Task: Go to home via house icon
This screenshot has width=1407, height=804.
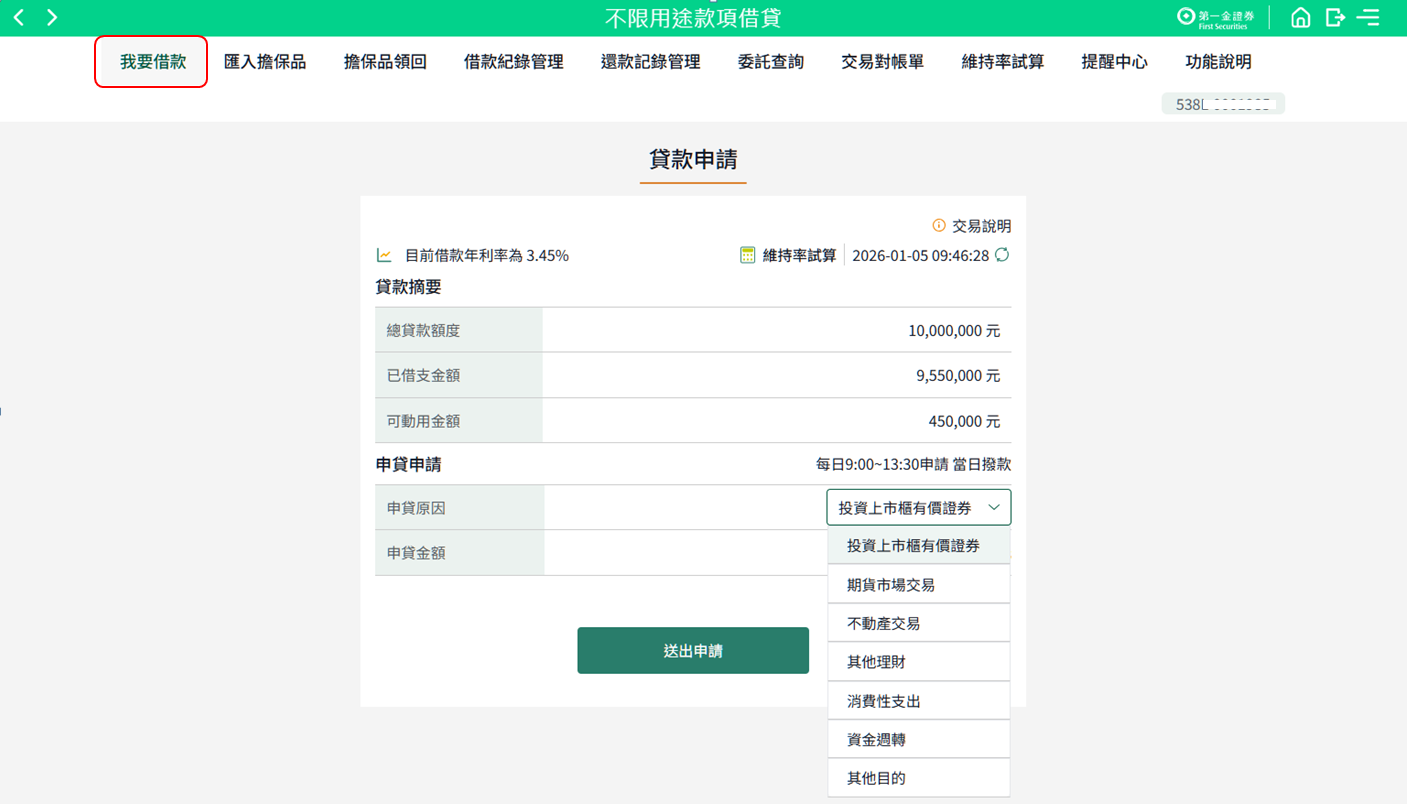Action: point(1300,18)
